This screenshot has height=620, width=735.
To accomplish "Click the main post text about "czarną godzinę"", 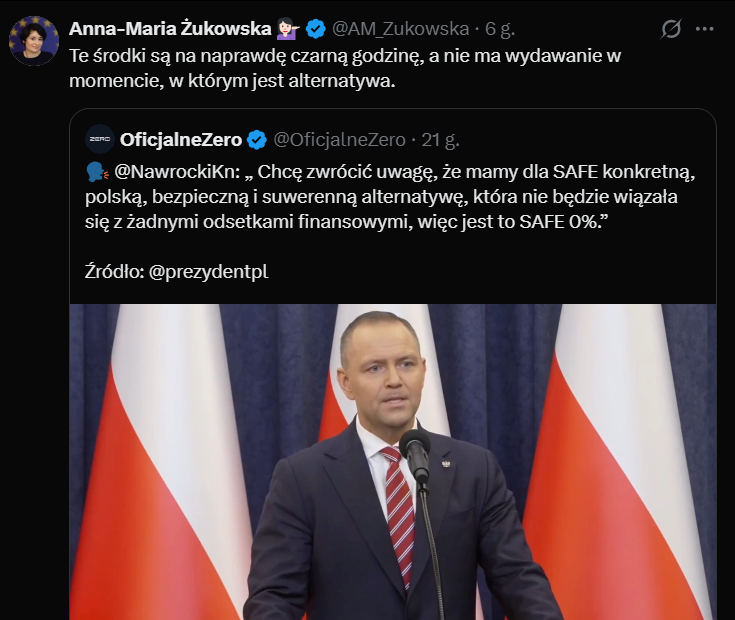I will (350, 68).
